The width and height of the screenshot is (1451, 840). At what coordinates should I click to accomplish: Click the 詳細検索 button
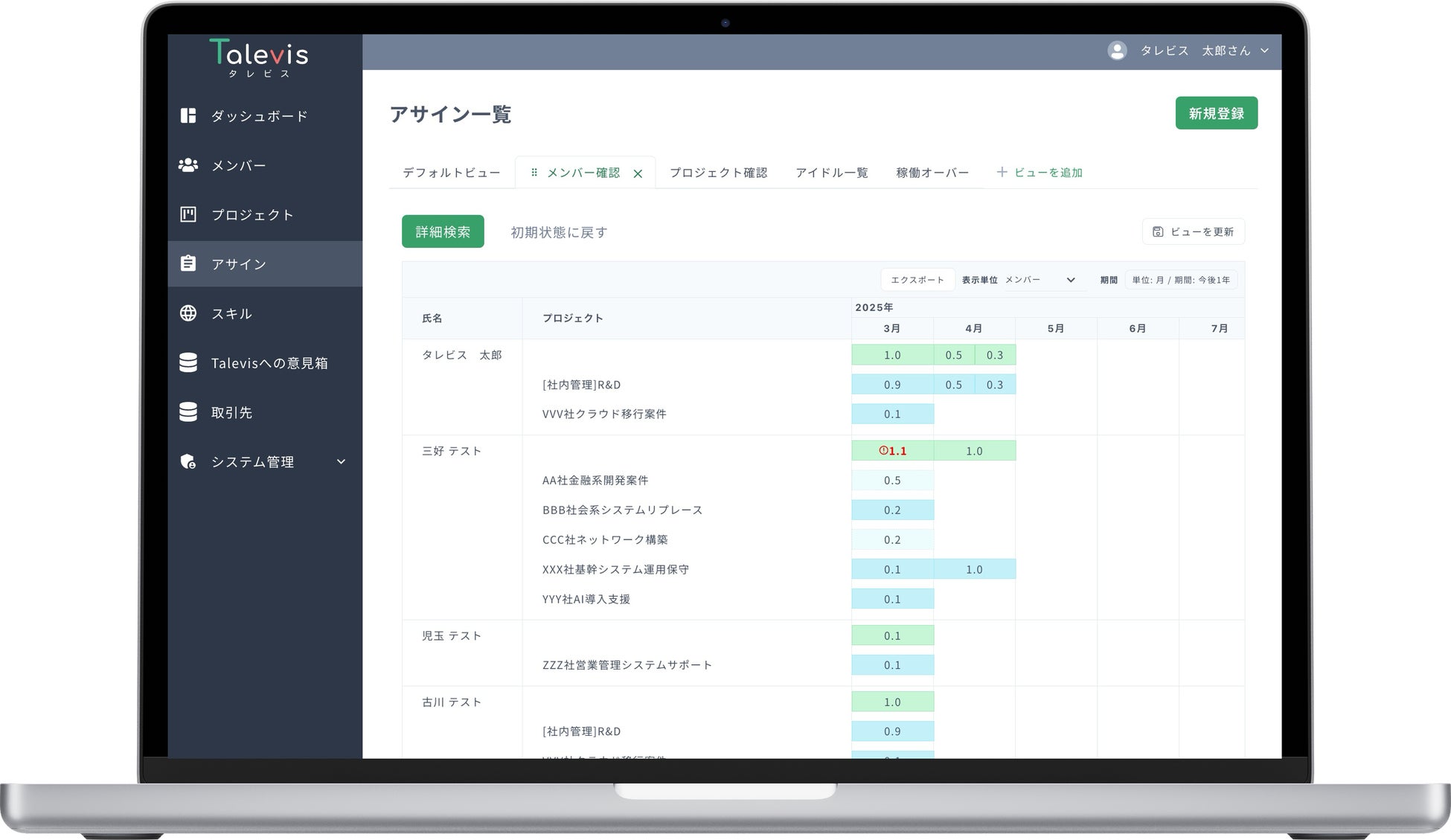[443, 231]
